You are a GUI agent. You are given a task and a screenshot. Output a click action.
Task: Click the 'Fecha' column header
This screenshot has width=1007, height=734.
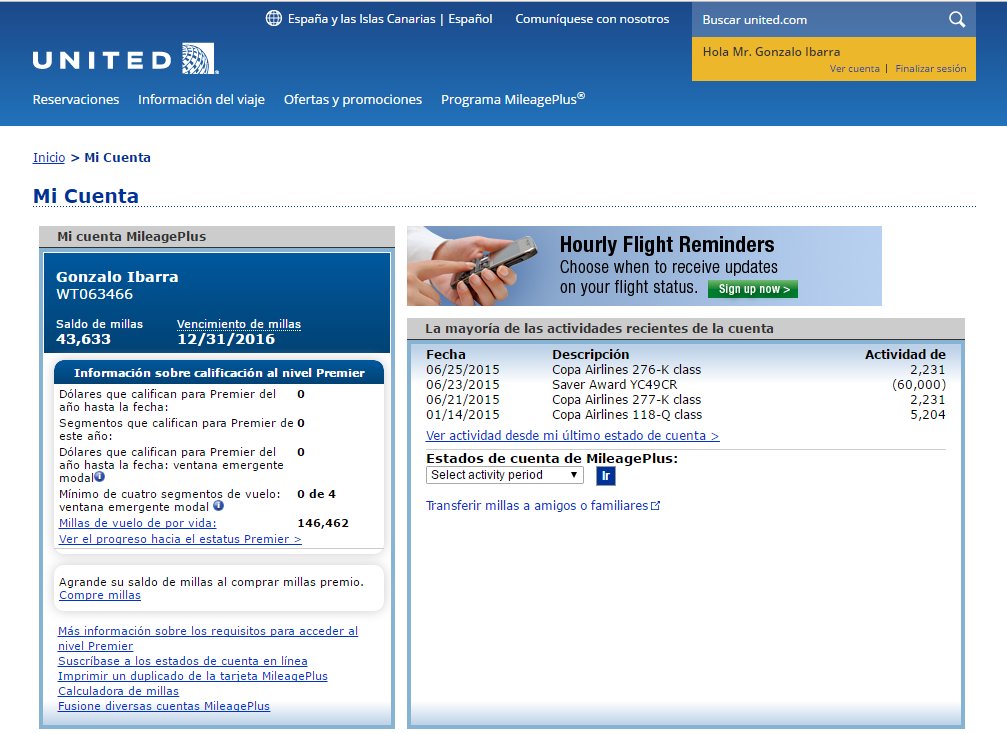pyautogui.click(x=446, y=354)
